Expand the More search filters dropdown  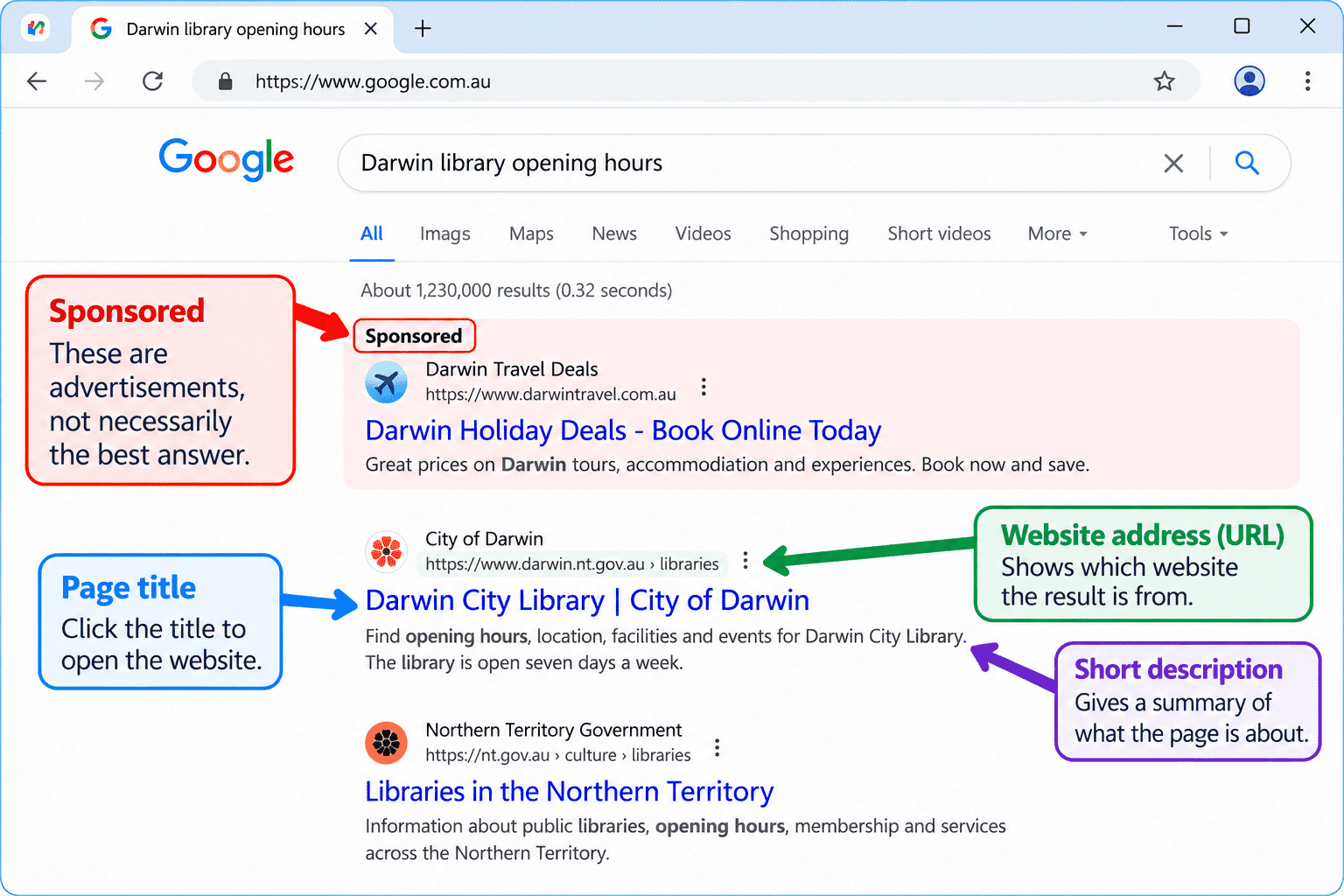pyautogui.click(x=1057, y=234)
